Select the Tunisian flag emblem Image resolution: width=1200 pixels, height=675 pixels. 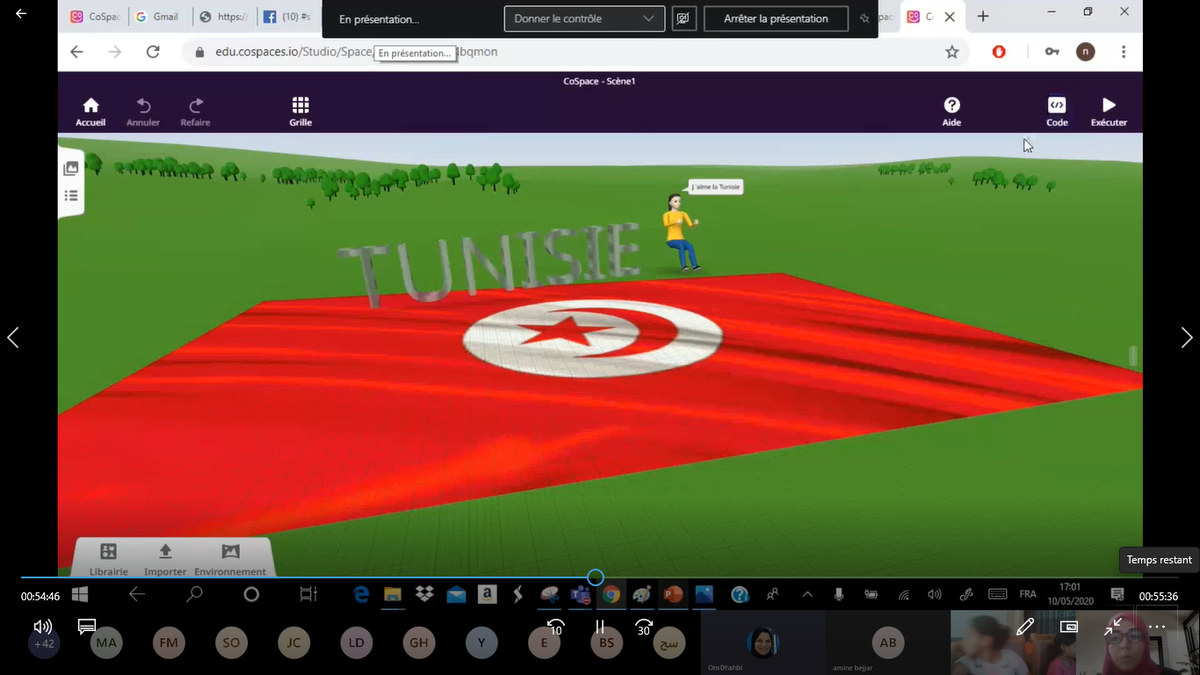(592, 338)
